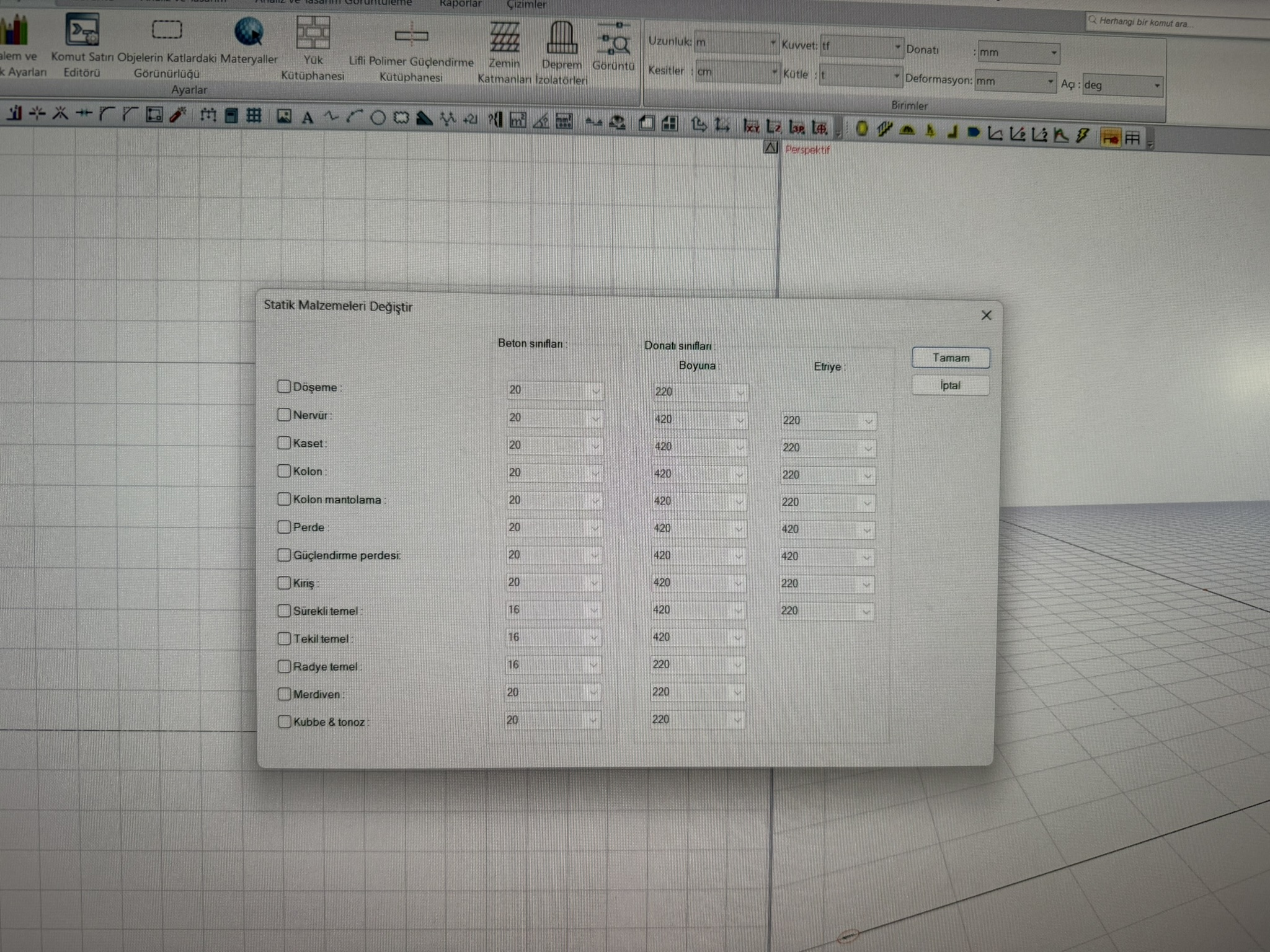
Task: Select the circle drawing tool
Action: click(x=378, y=118)
